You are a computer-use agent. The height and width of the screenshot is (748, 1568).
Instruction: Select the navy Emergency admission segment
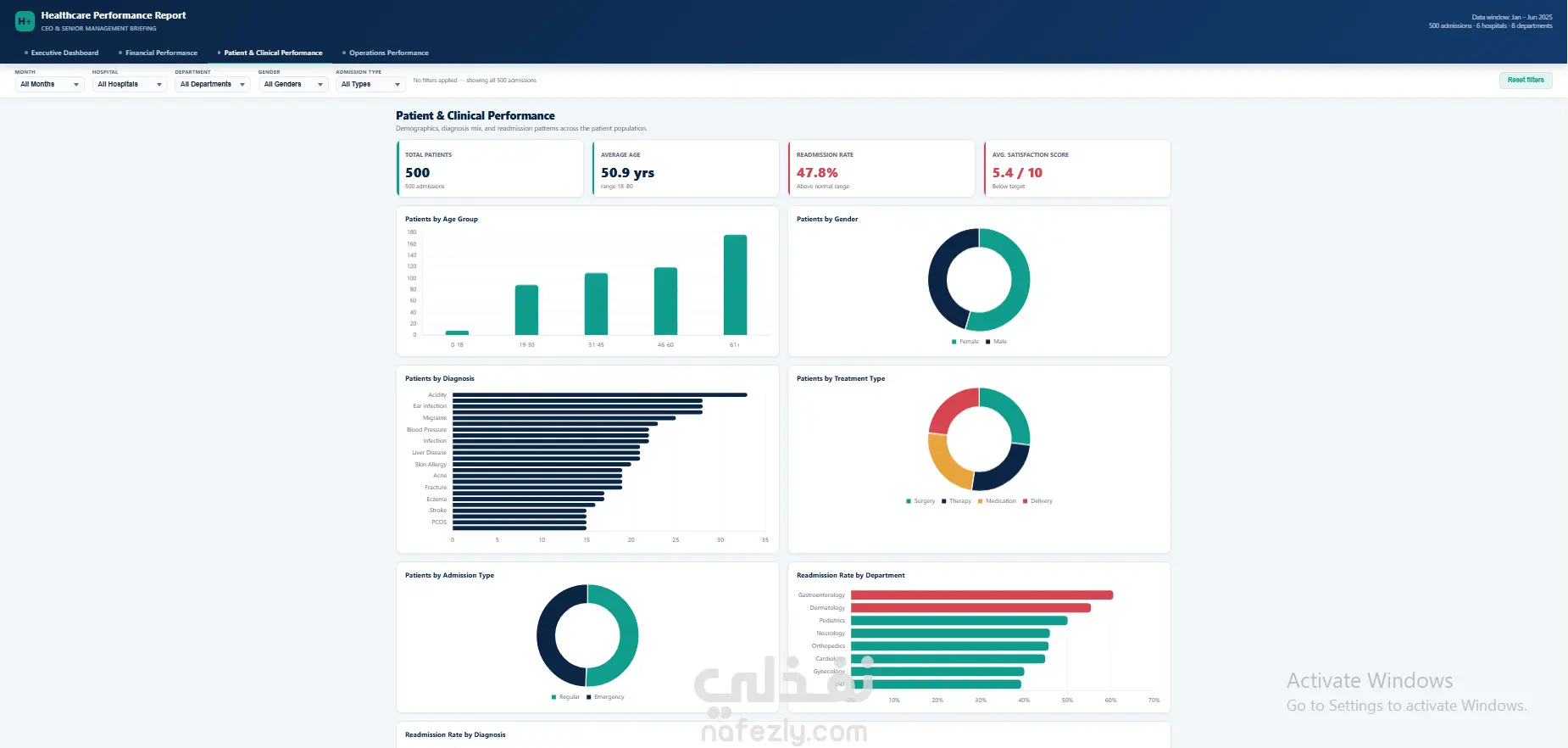[x=547, y=636]
